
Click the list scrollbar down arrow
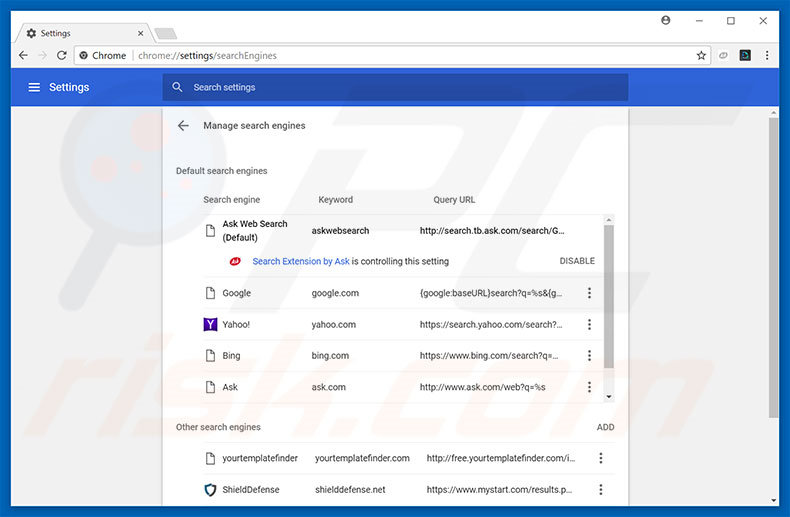point(609,397)
